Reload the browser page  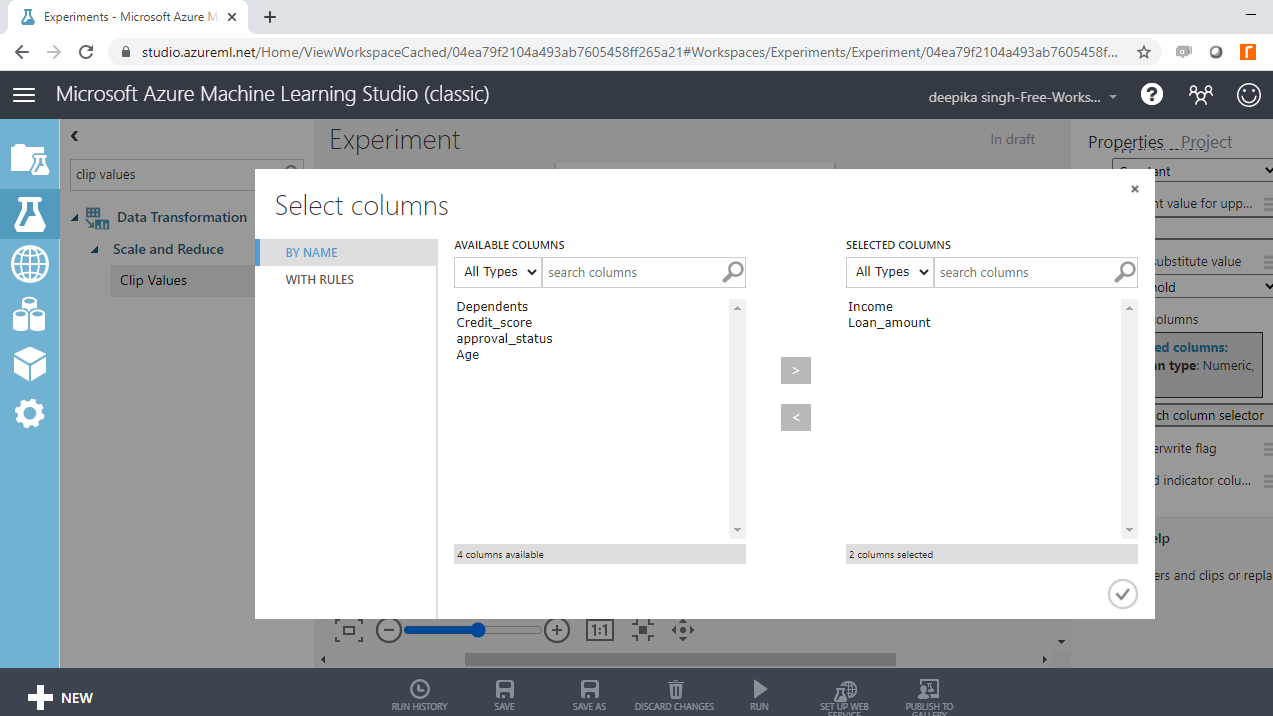pos(86,52)
